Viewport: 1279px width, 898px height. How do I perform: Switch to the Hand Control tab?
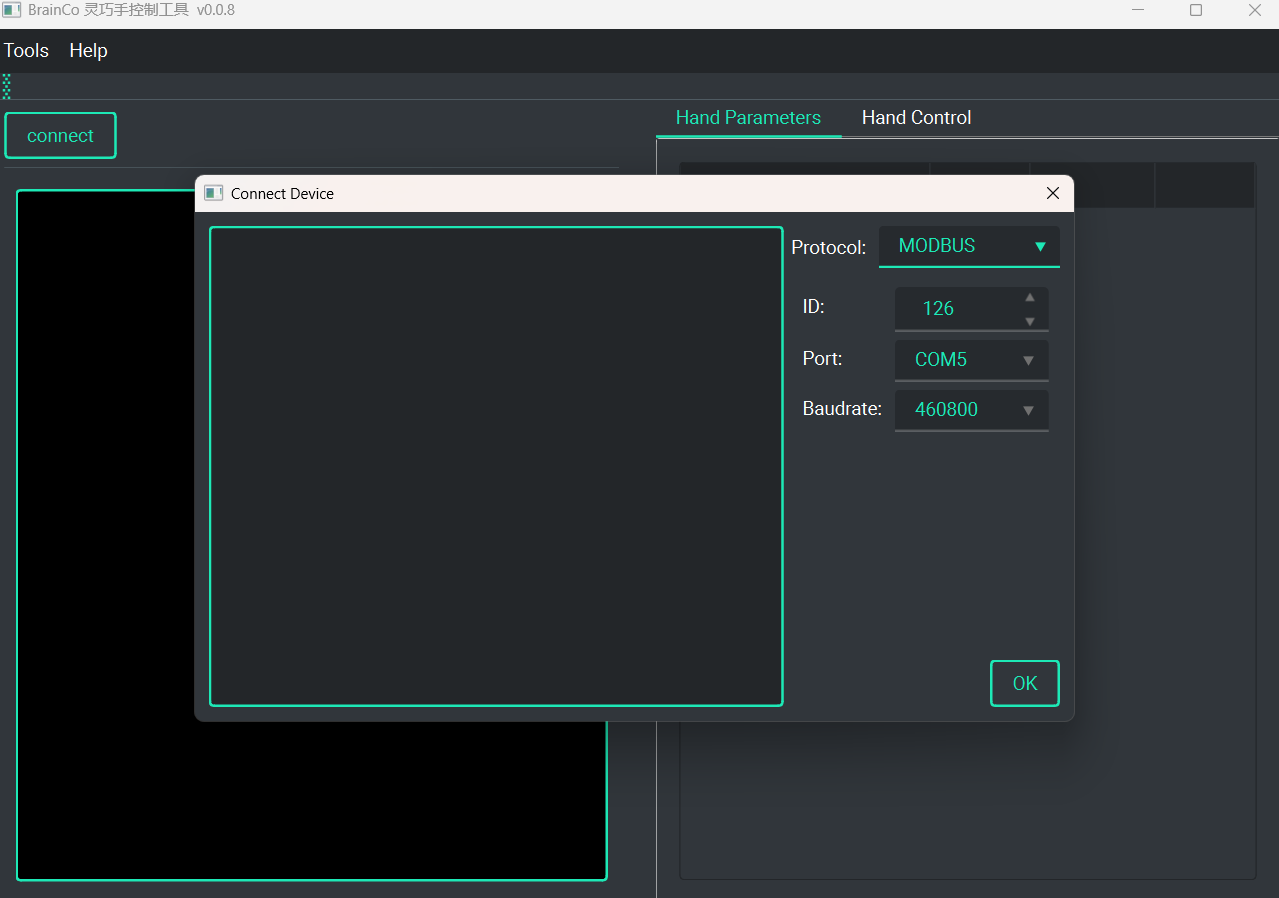click(x=916, y=118)
